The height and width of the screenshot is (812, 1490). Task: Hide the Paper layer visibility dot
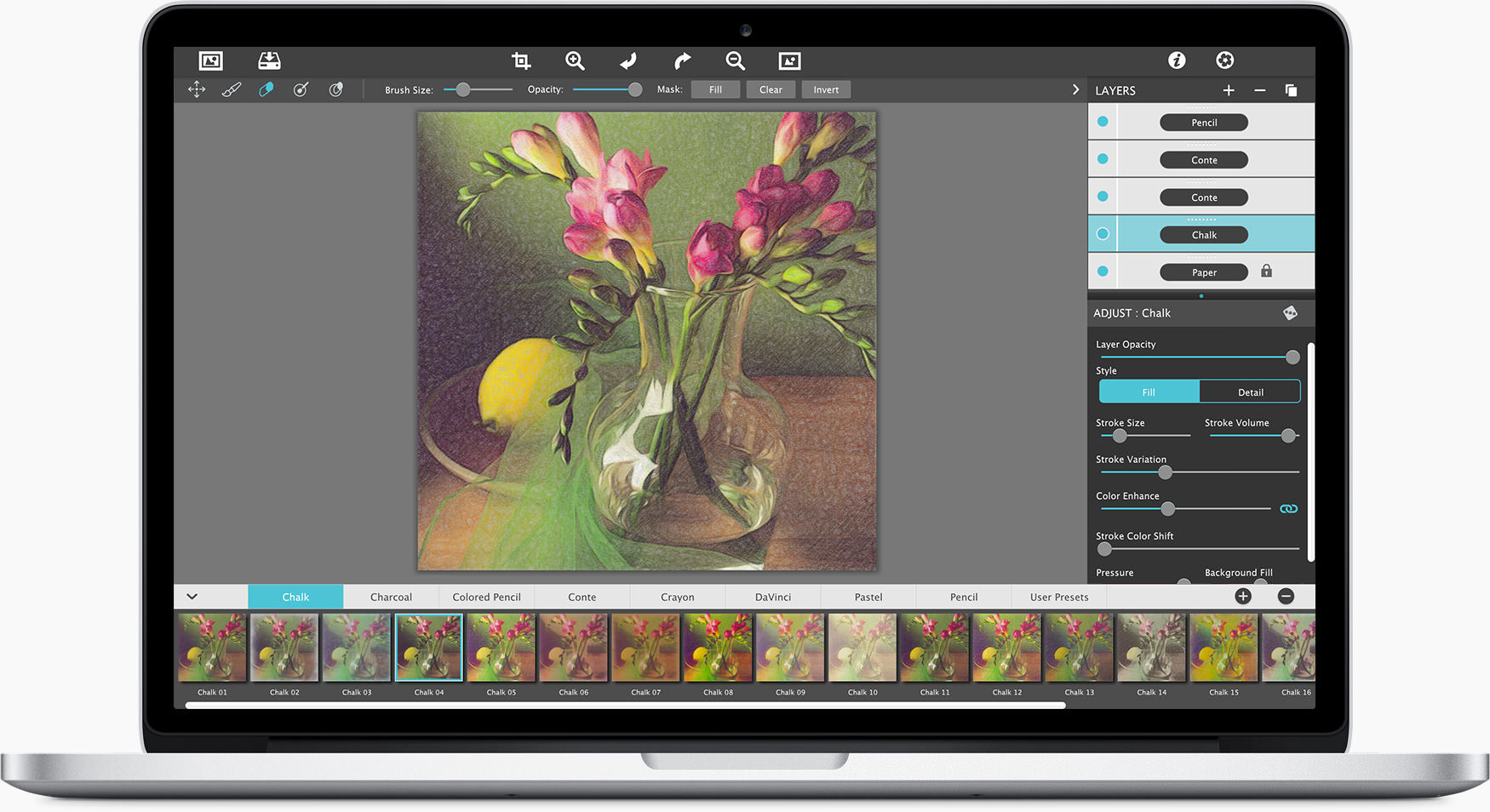[1103, 272]
